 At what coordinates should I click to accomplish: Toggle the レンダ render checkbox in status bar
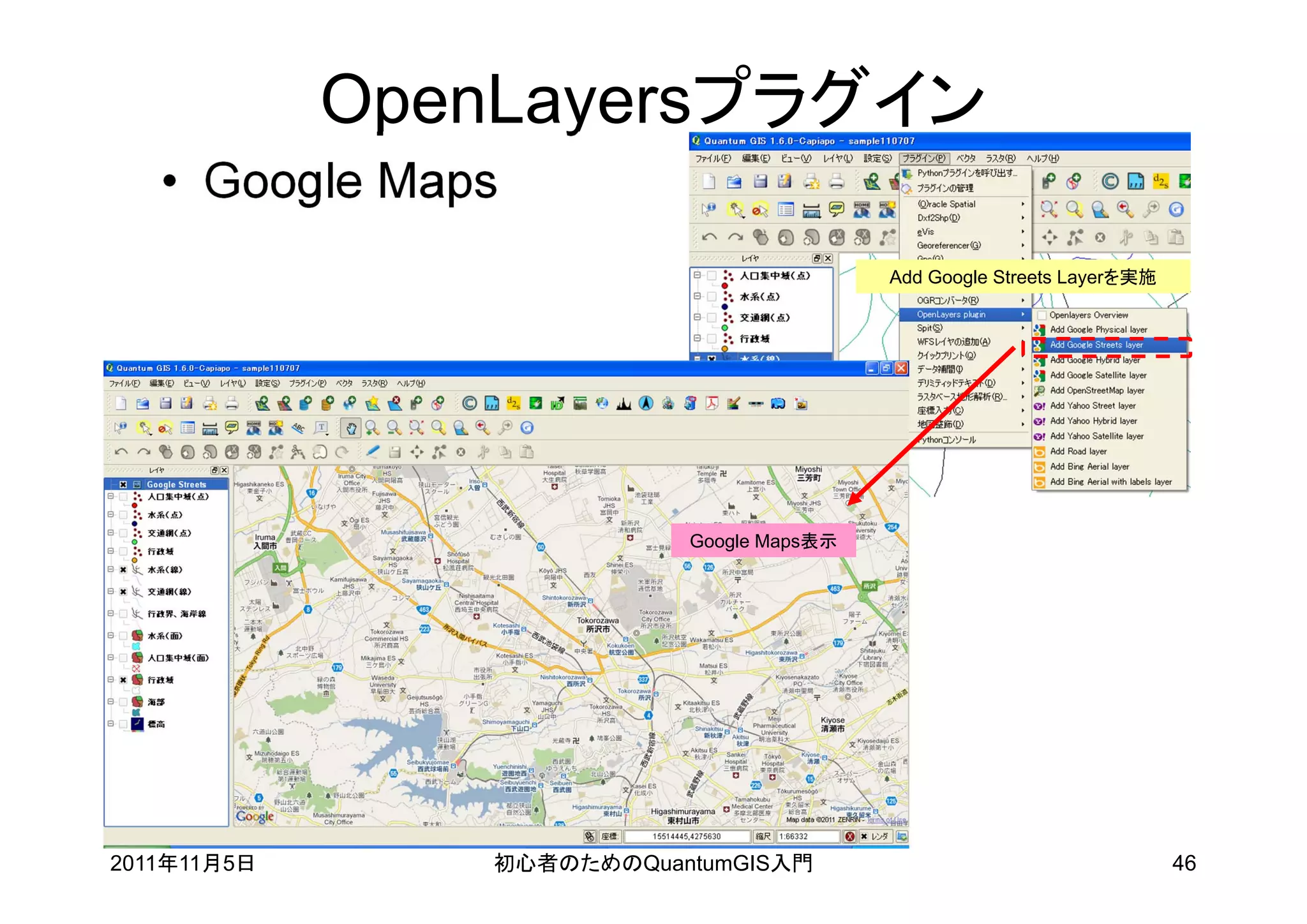[x=864, y=837]
